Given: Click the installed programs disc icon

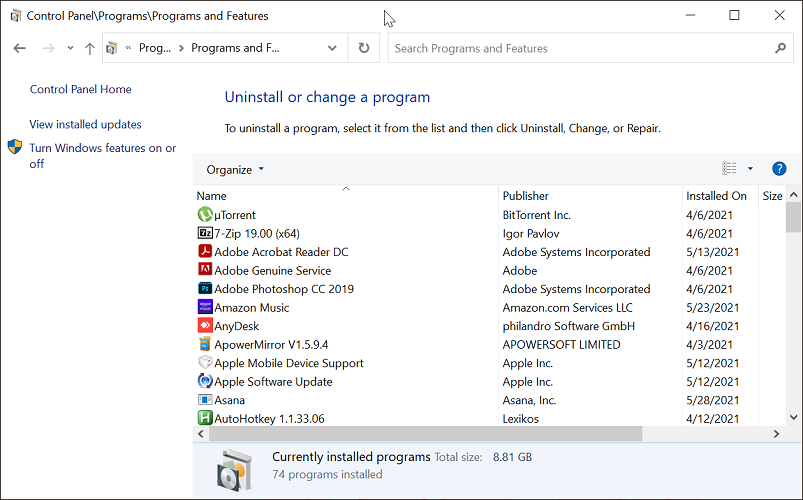Looking at the screenshot, I should tap(235, 470).
